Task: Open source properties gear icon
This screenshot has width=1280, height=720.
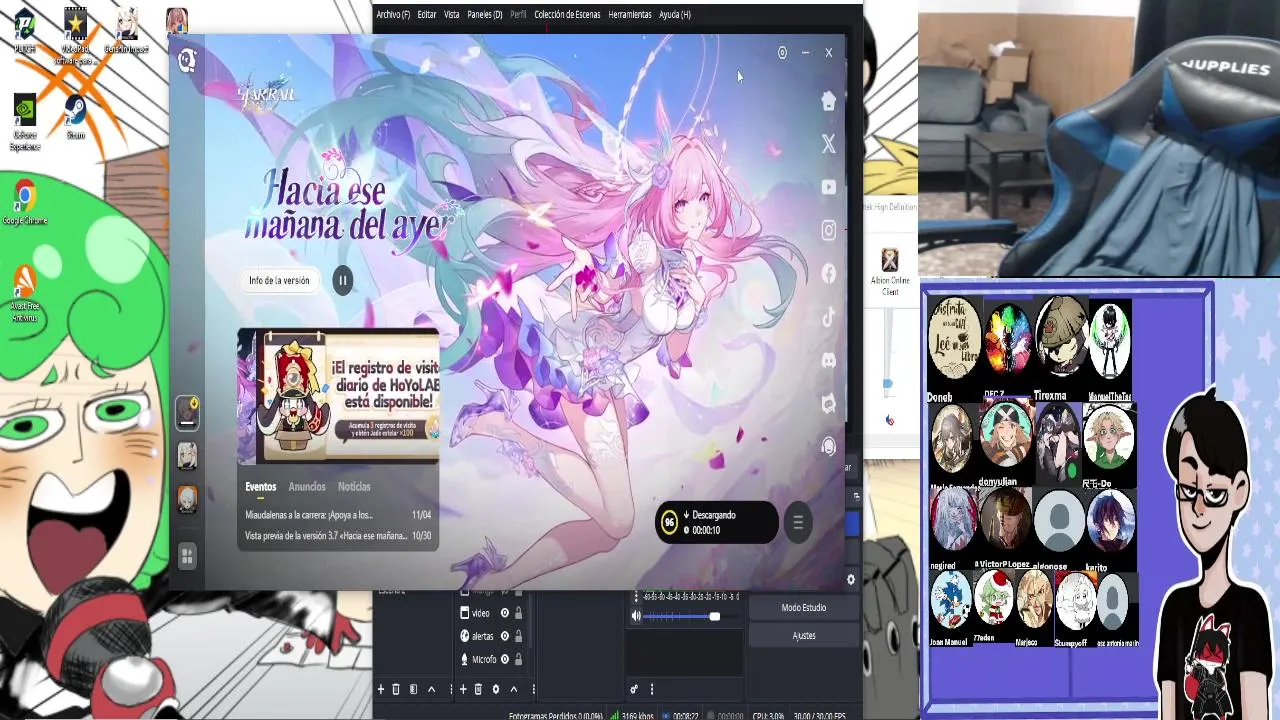Action: point(495,689)
